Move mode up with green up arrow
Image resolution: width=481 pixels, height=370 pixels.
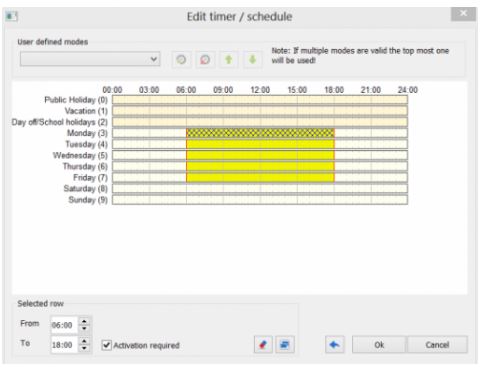[229, 60]
